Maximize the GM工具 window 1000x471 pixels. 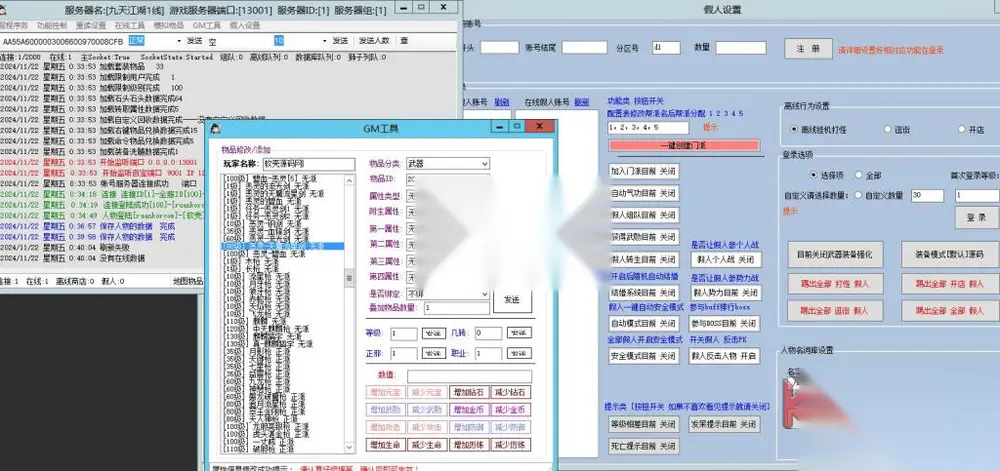click(x=517, y=127)
